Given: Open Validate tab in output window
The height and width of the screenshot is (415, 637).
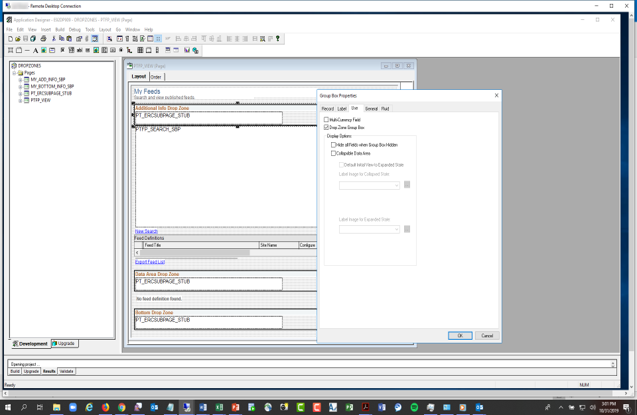Looking at the screenshot, I should tap(67, 371).
